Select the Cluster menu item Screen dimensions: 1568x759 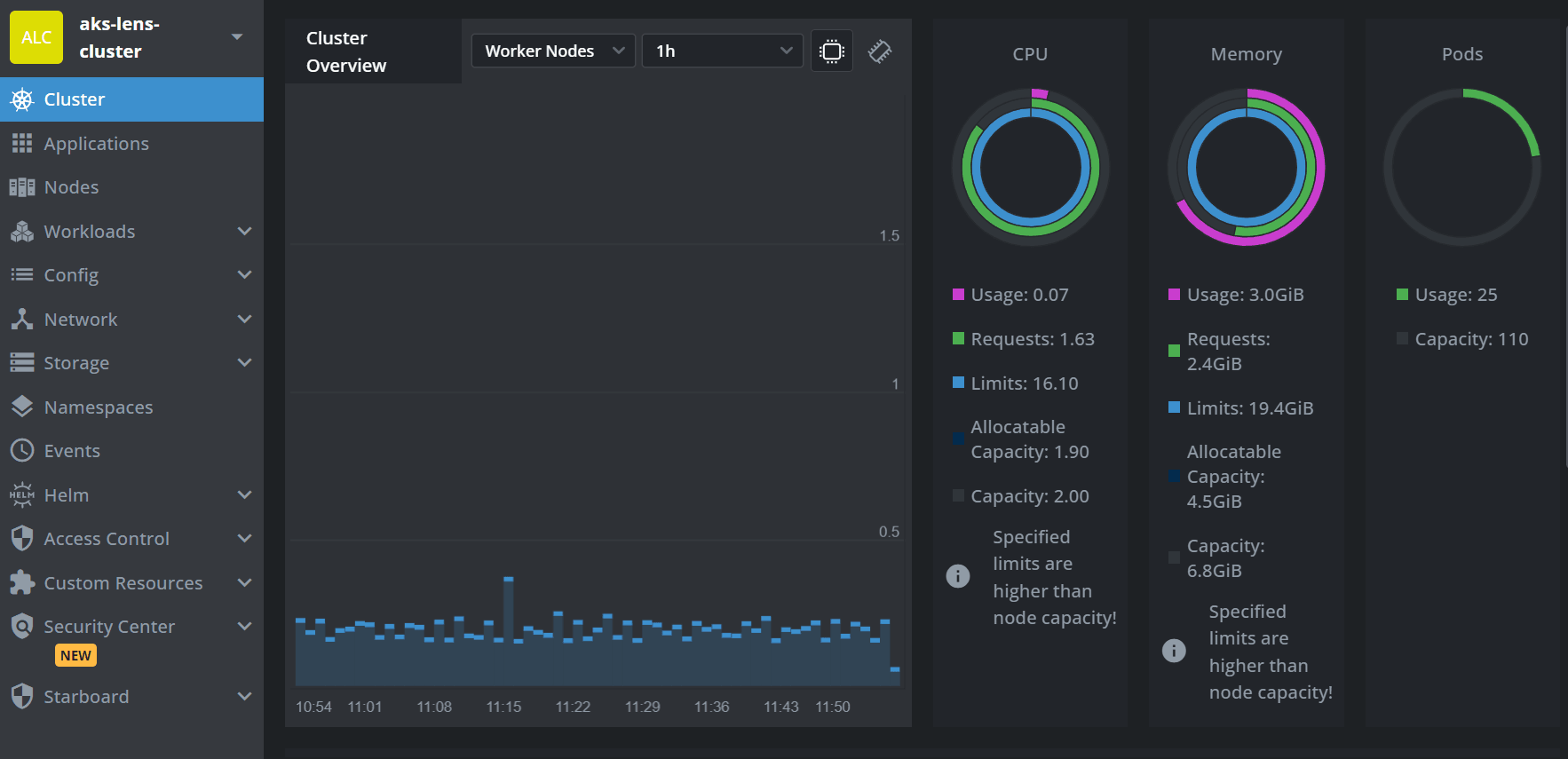[x=75, y=99]
